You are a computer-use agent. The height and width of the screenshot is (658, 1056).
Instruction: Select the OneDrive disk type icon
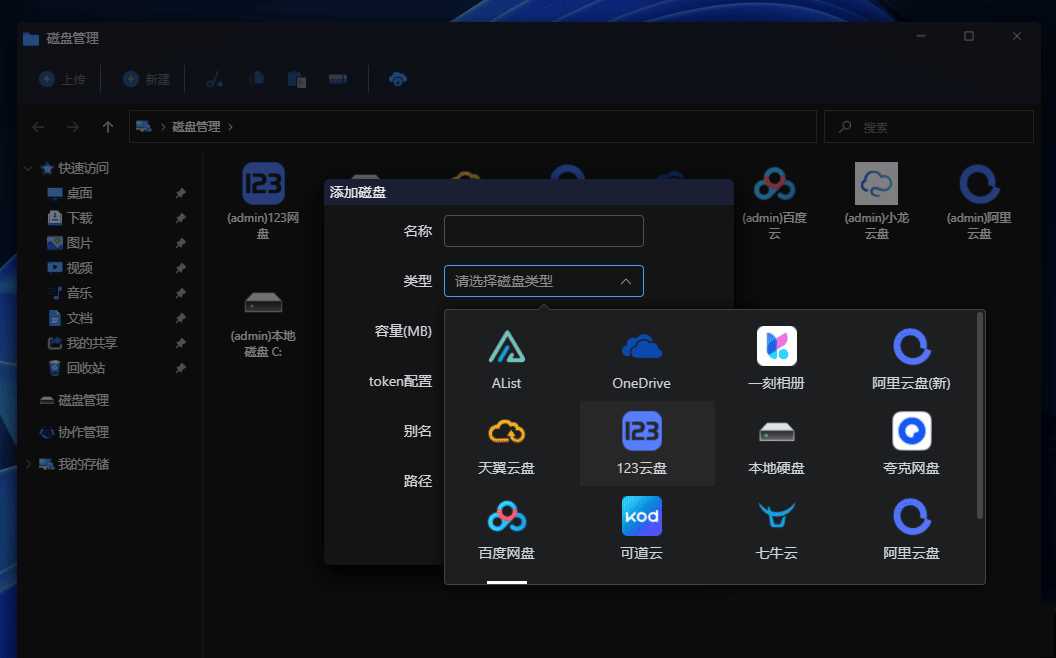click(641, 357)
